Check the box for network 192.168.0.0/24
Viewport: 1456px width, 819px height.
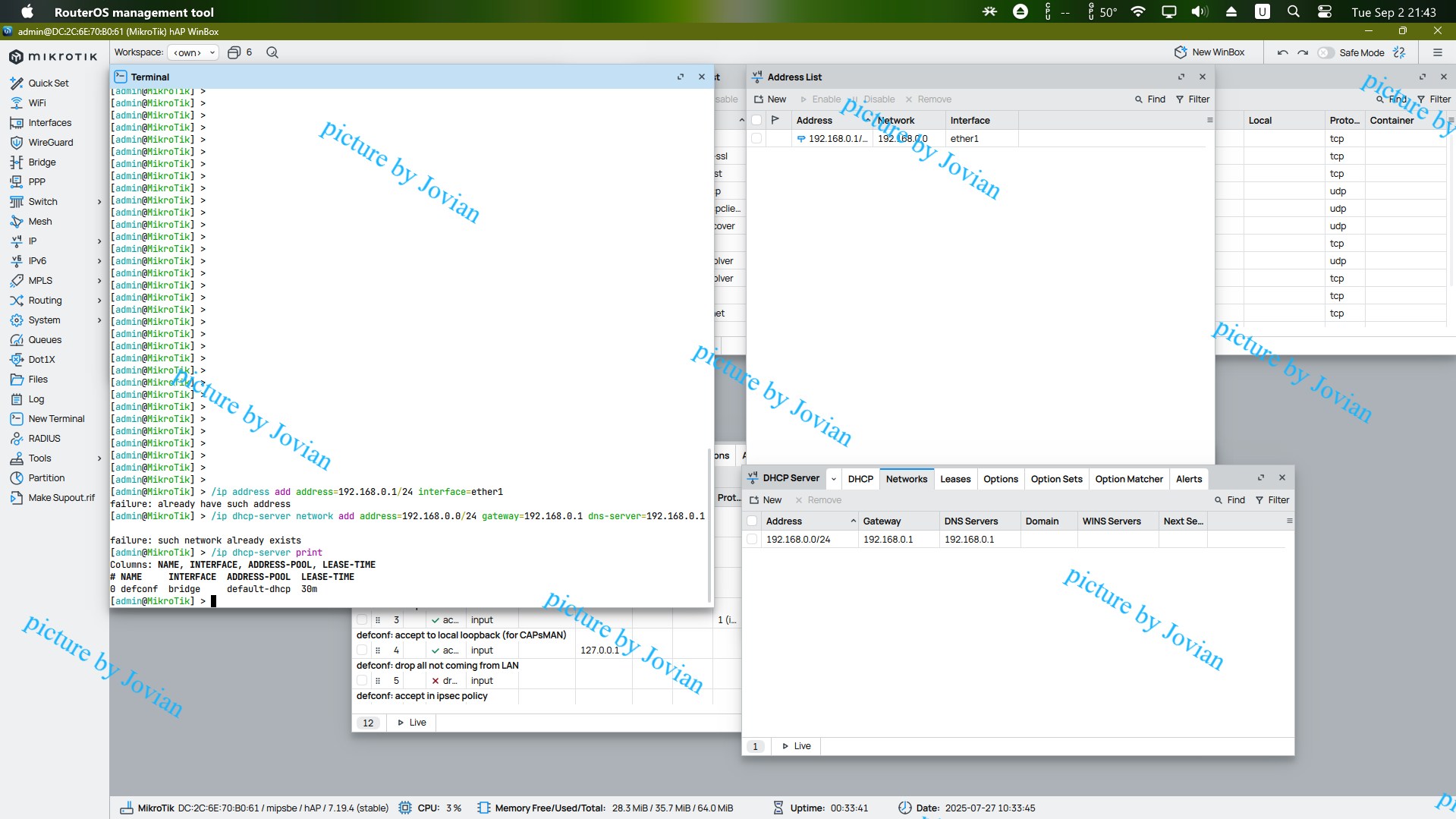pyautogui.click(x=752, y=539)
